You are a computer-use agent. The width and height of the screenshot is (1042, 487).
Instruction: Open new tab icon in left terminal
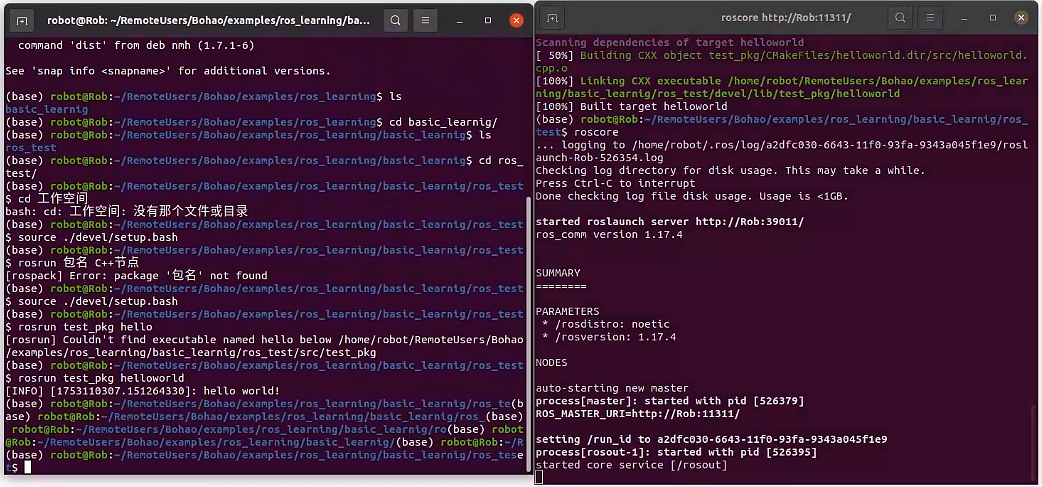tap(22, 21)
